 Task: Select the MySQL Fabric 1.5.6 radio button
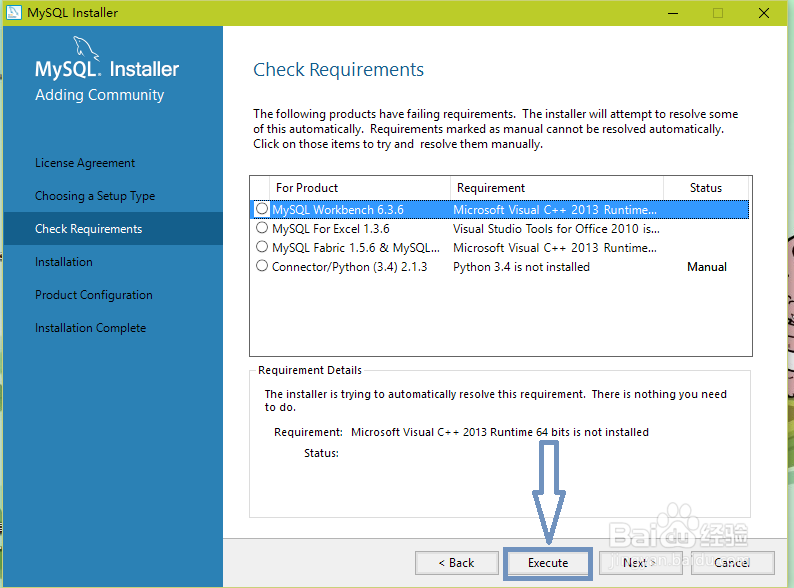[262, 247]
